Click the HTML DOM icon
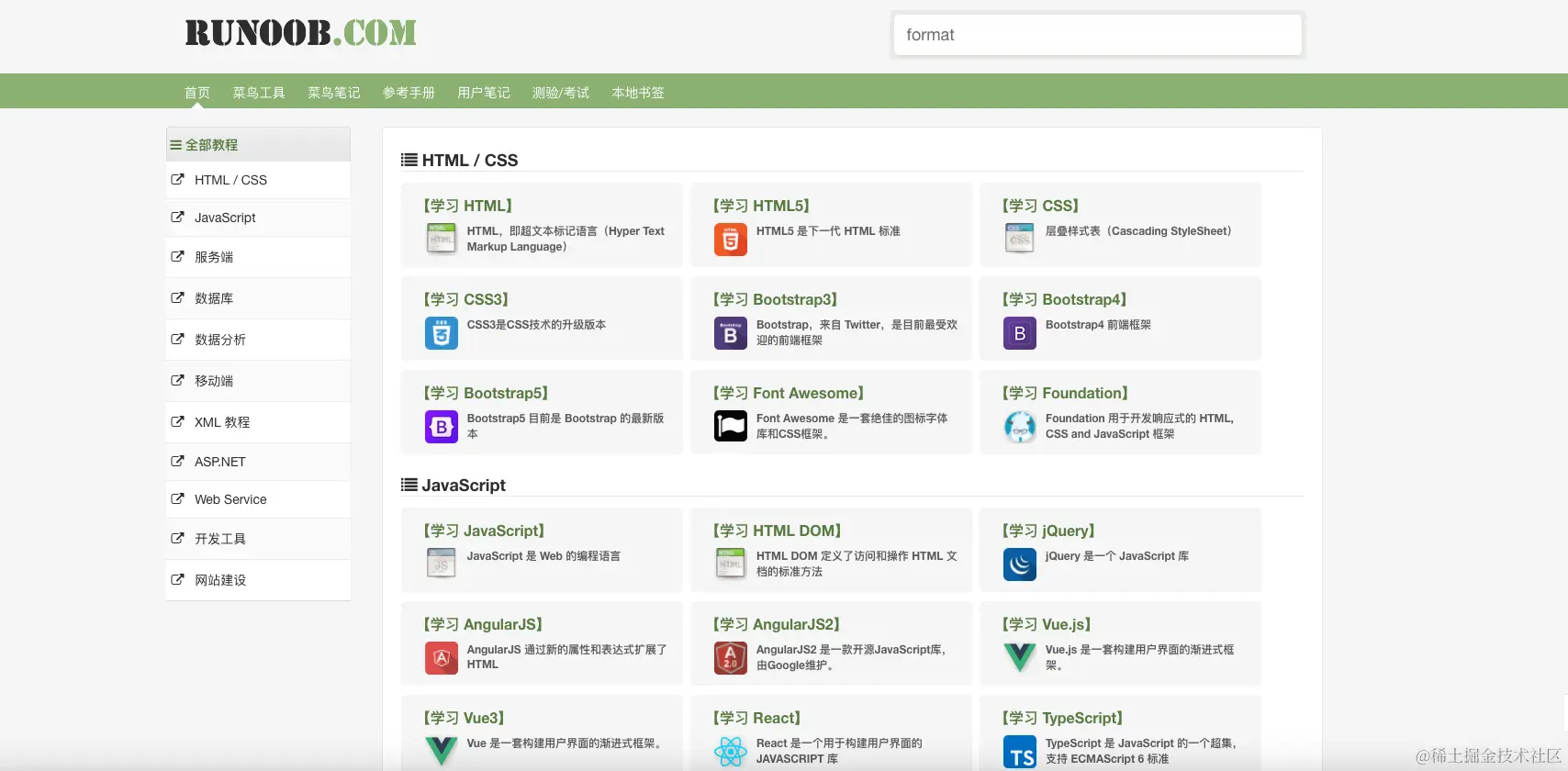The width and height of the screenshot is (1568, 771). click(731, 564)
